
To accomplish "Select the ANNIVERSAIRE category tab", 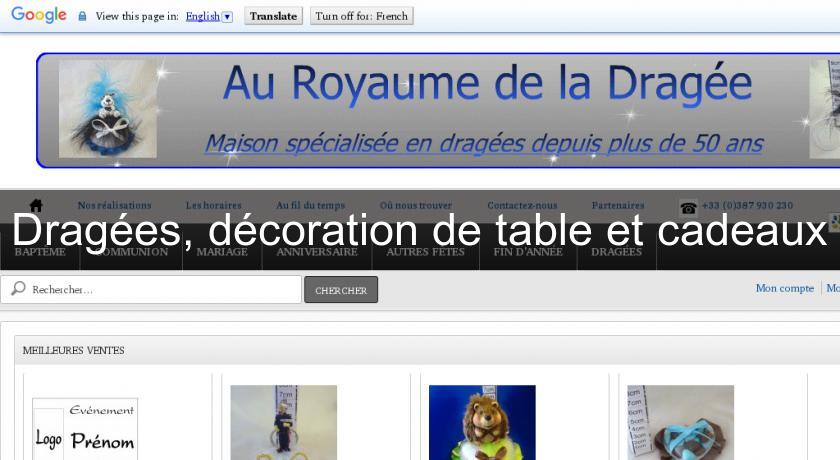I will pyautogui.click(x=317, y=252).
